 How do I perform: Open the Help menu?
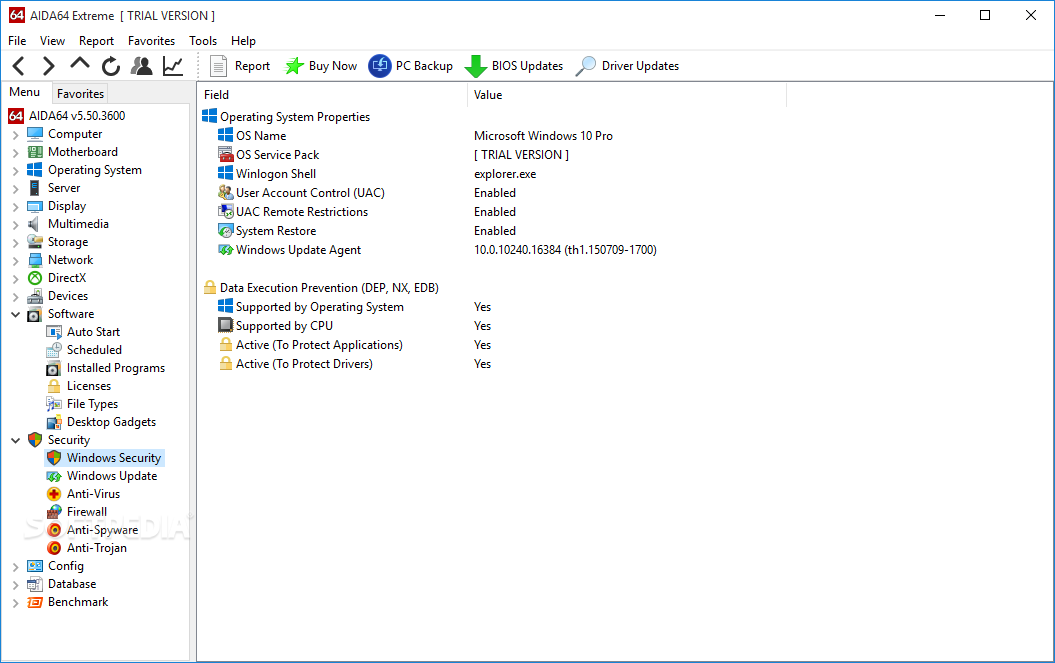pos(243,41)
